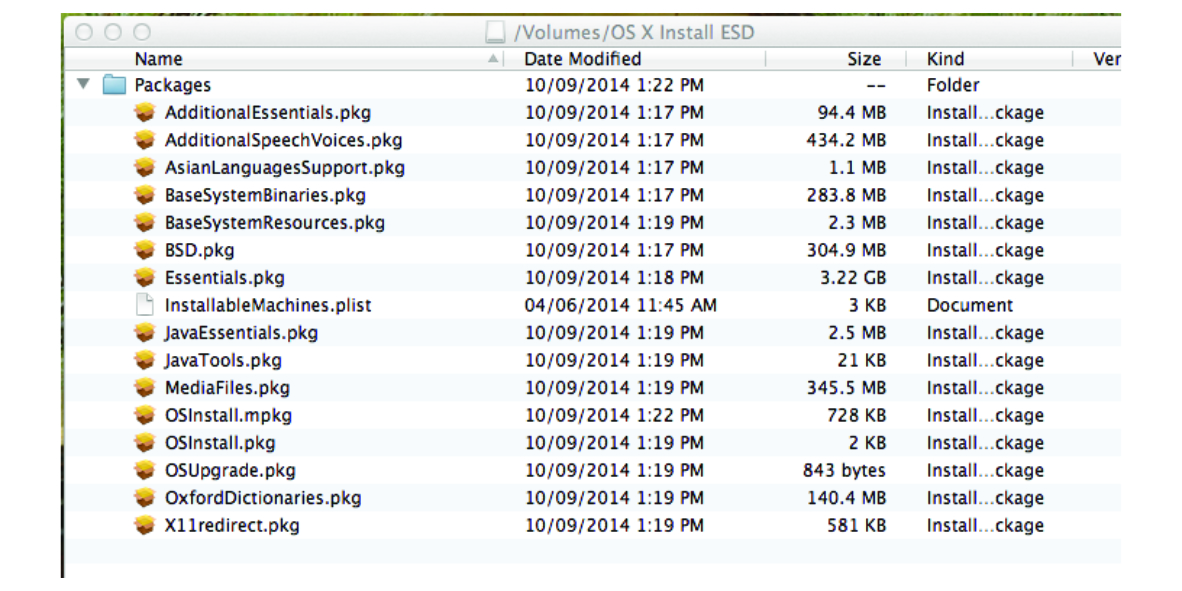Click the BSD.pkg installer package icon
The height and width of the screenshot is (591, 1182).
point(145,250)
